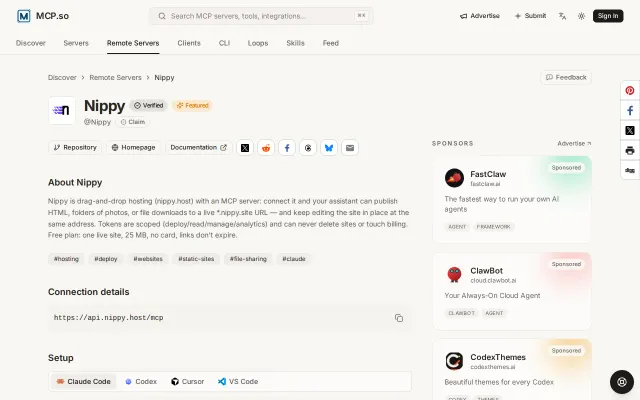Click the search magnifier icon
Viewport: 640px width, 400px height.
click(162, 16)
